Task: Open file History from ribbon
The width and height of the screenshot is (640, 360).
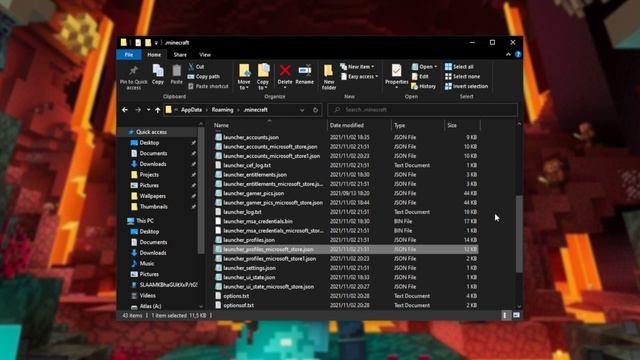Action: (x=424, y=86)
